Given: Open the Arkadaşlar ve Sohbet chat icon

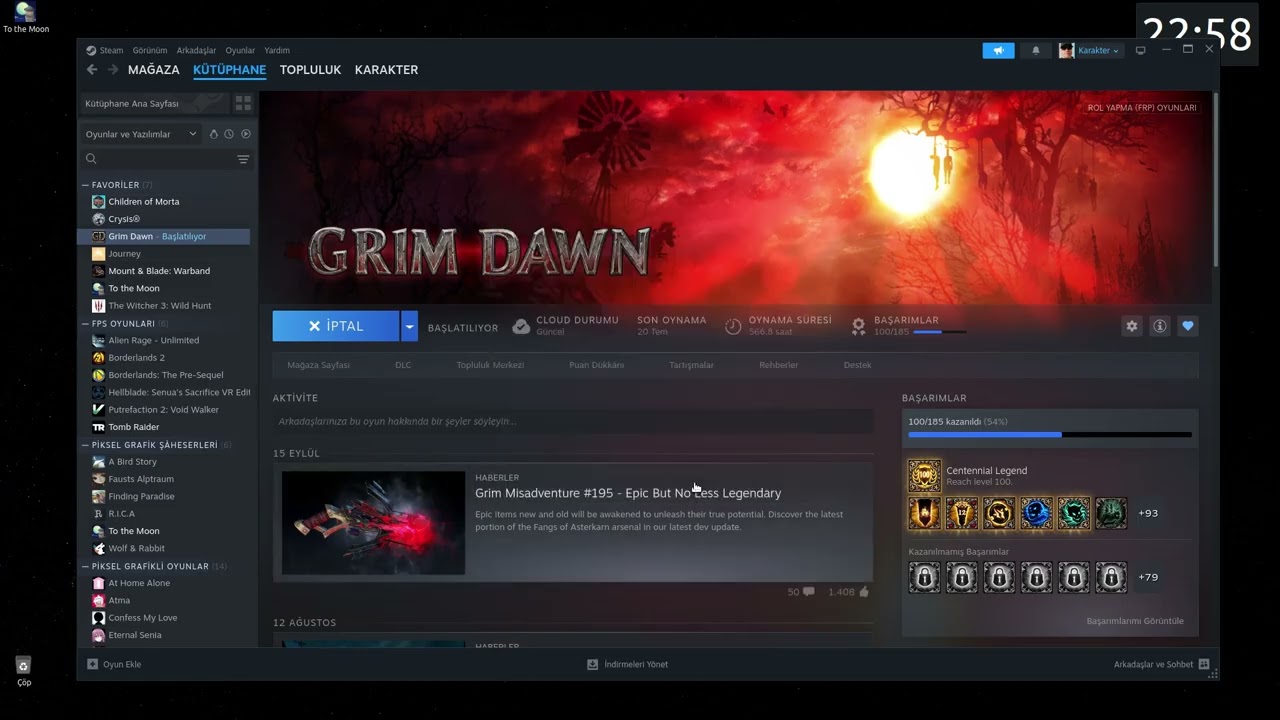Looking at the screenshot, I should coord(1204,664).
